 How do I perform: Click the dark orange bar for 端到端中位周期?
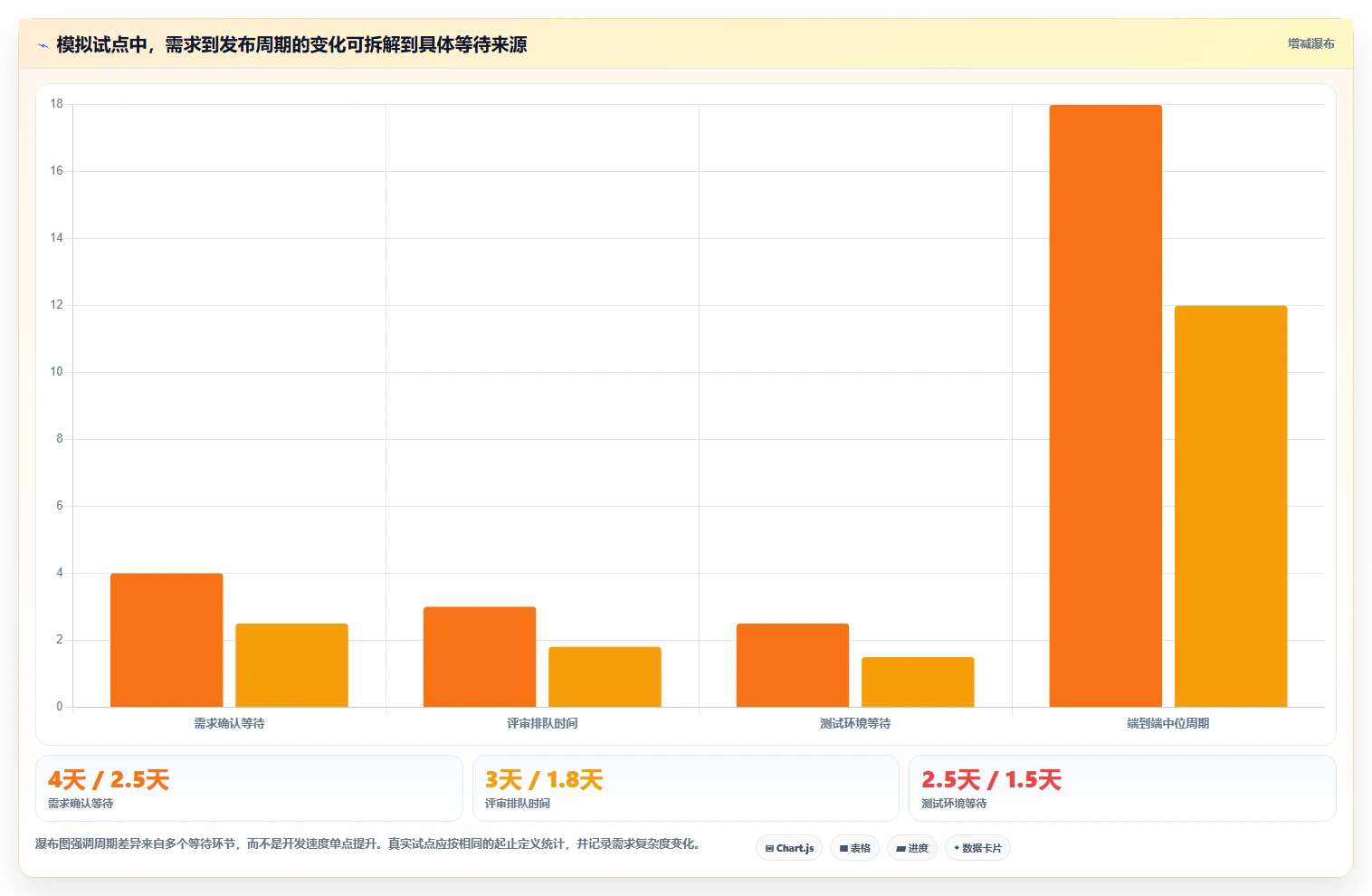point(1106,405)
